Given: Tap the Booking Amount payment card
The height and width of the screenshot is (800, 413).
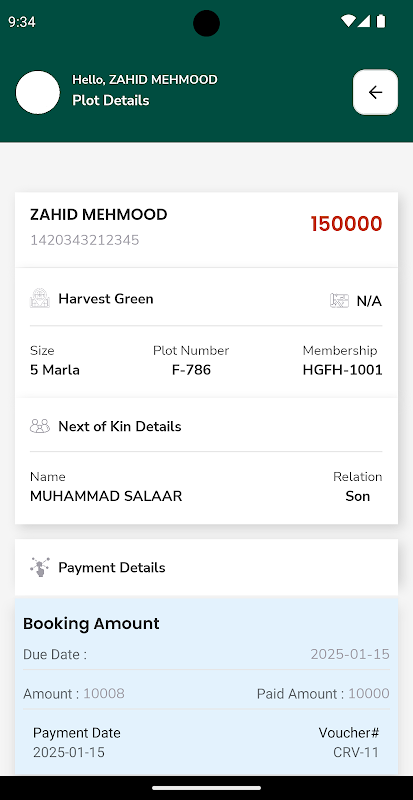Looking at the screenshot, I should [206, 687].
